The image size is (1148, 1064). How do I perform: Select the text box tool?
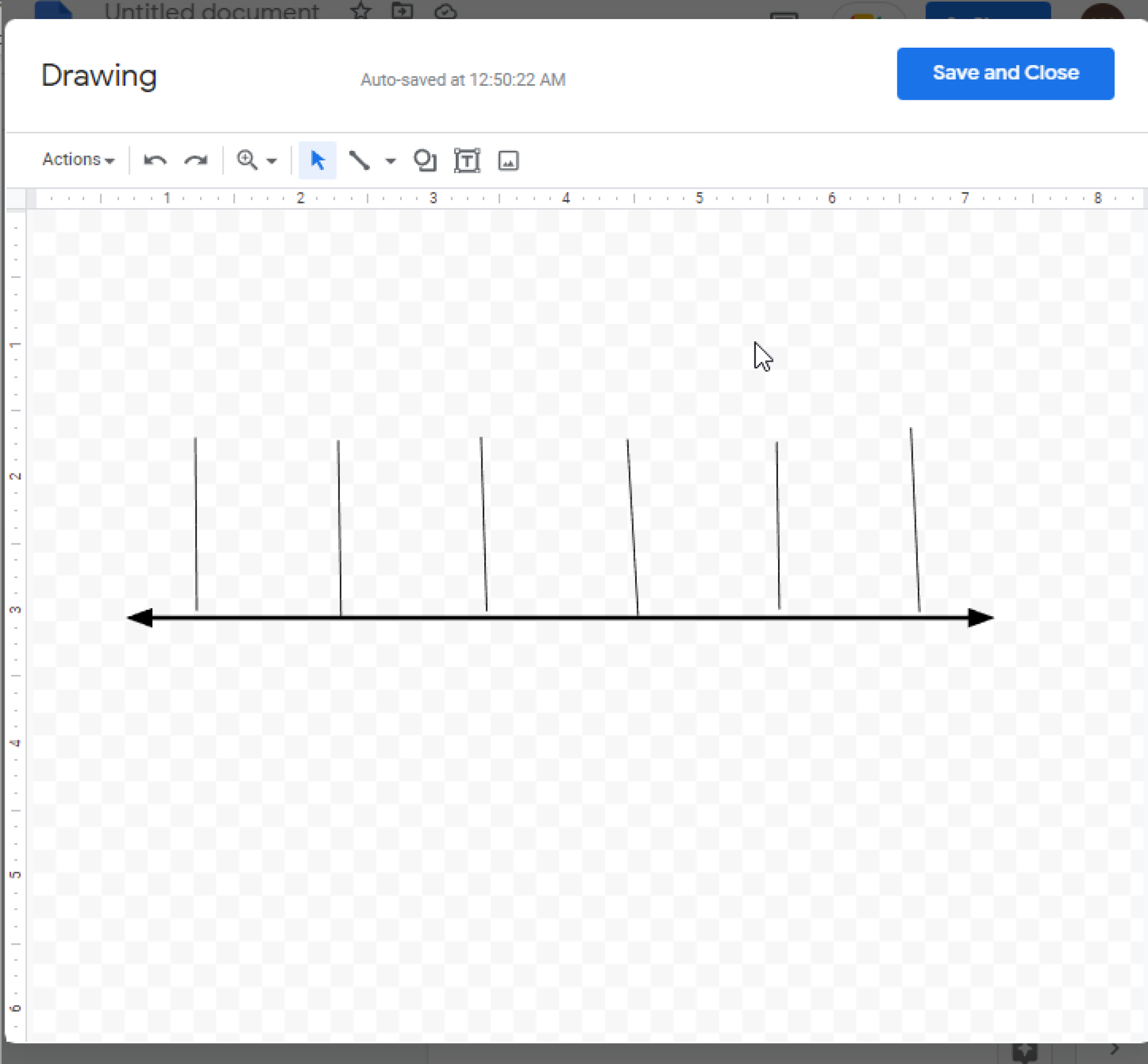(x=465, y=160)
